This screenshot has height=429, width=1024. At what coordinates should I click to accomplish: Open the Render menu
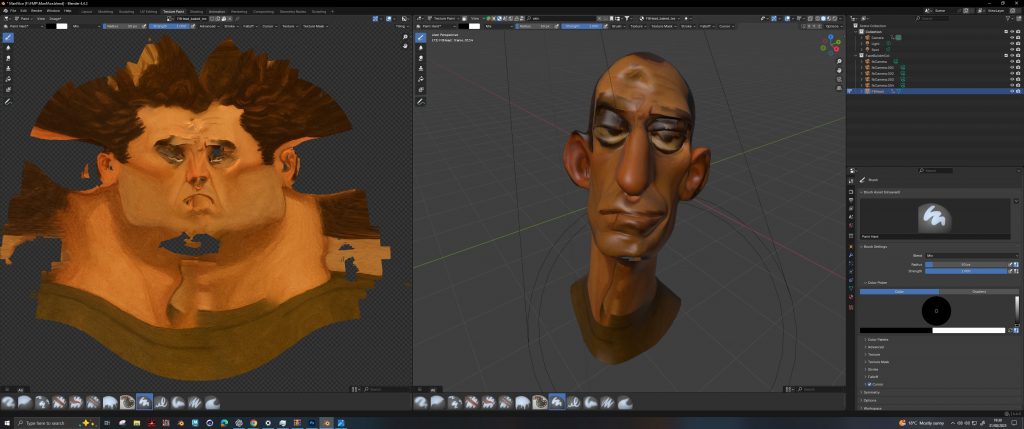pos(38,11)
